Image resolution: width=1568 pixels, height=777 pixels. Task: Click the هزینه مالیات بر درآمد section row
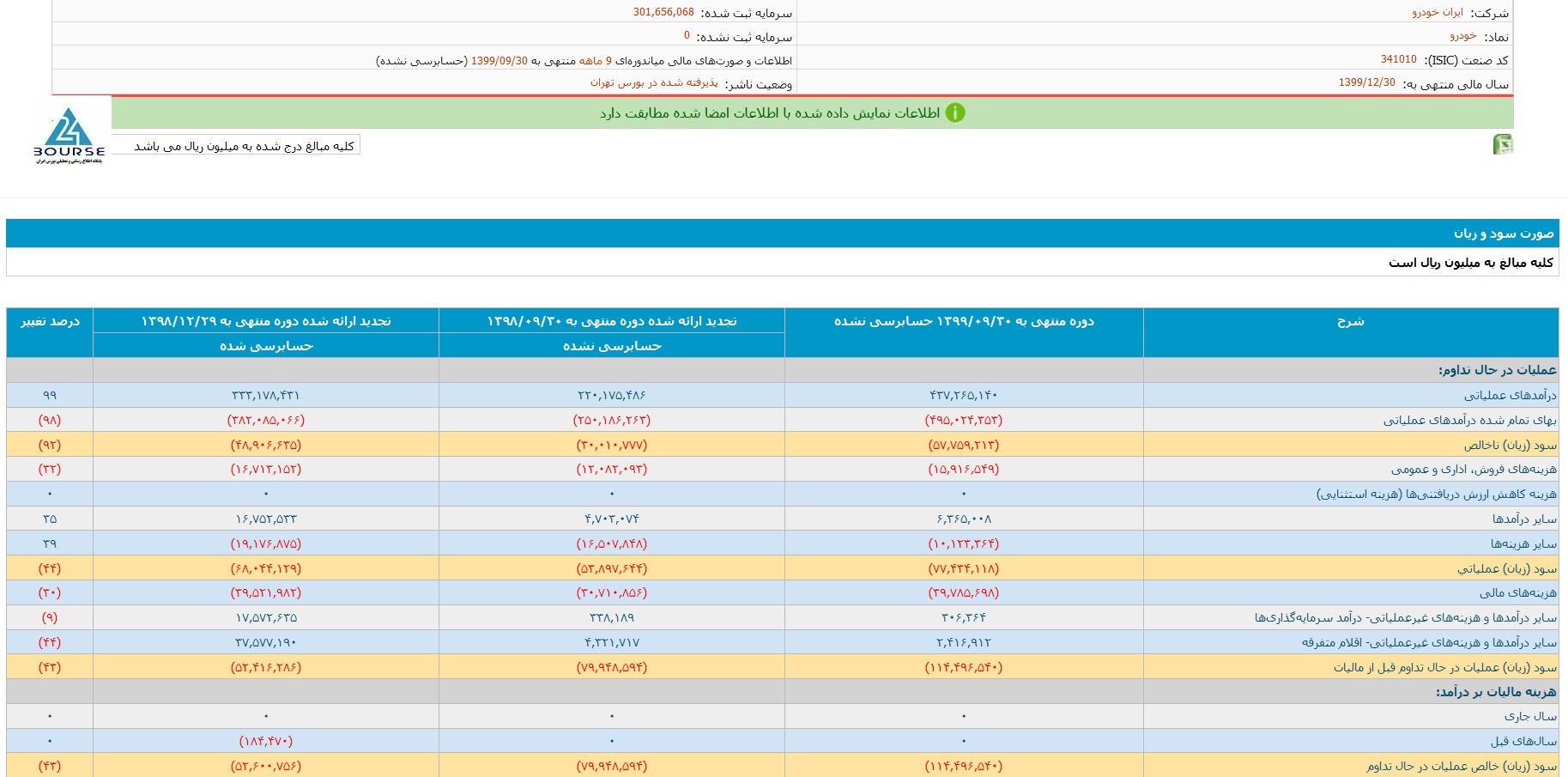[783, 691]
